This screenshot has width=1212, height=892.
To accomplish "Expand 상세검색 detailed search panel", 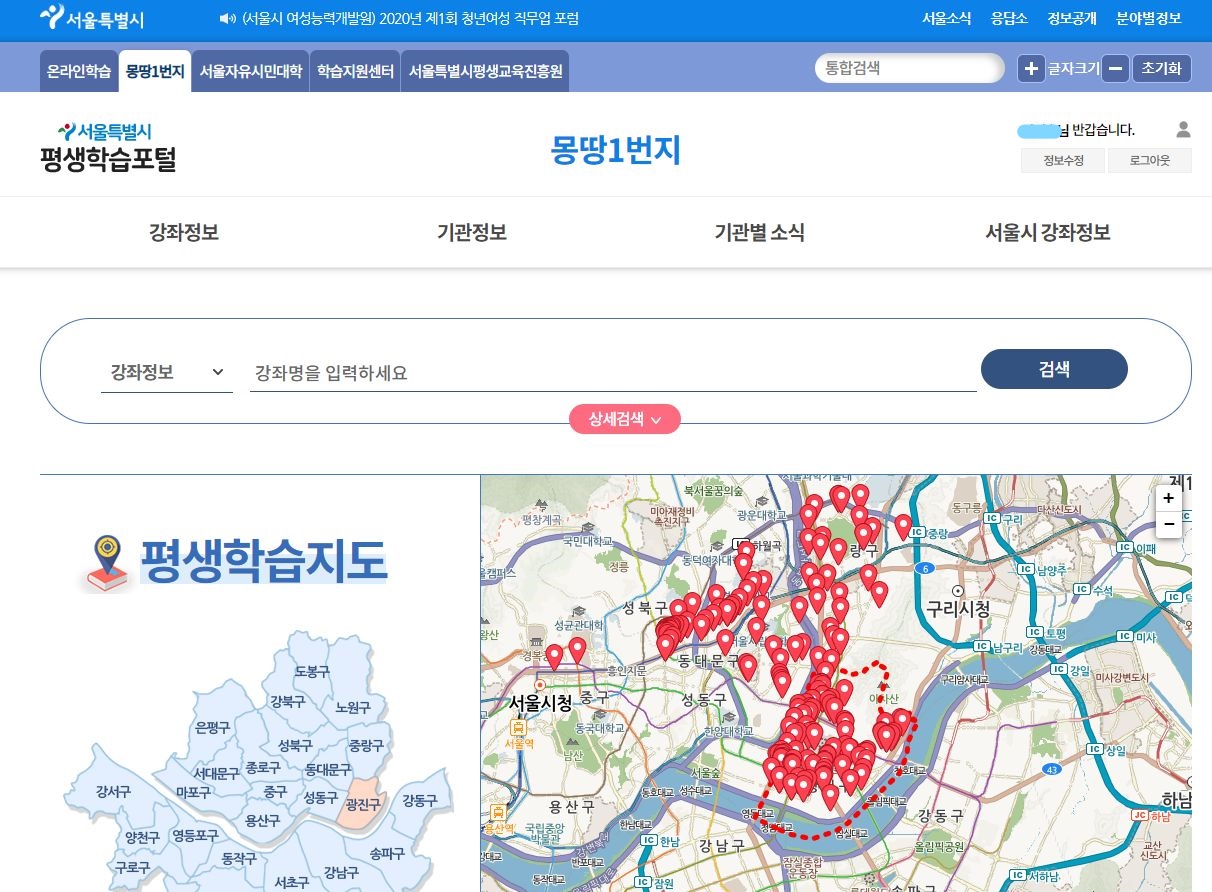I will pyautogui.click(x=625, y=420).
